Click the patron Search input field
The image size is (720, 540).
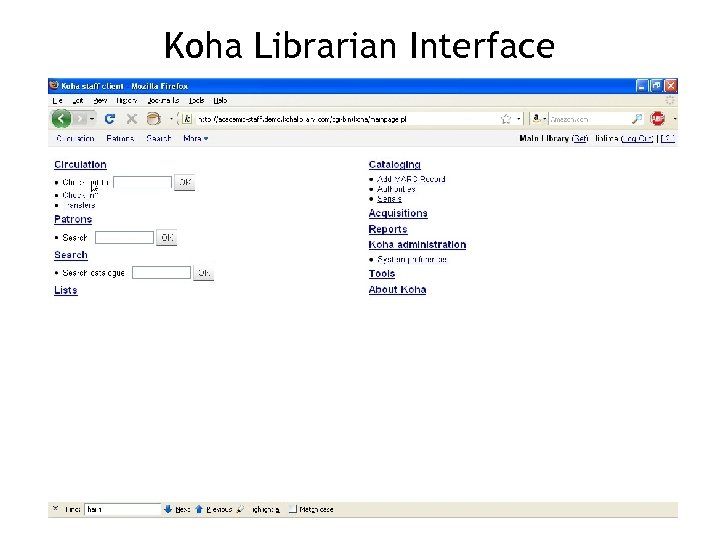124,237
